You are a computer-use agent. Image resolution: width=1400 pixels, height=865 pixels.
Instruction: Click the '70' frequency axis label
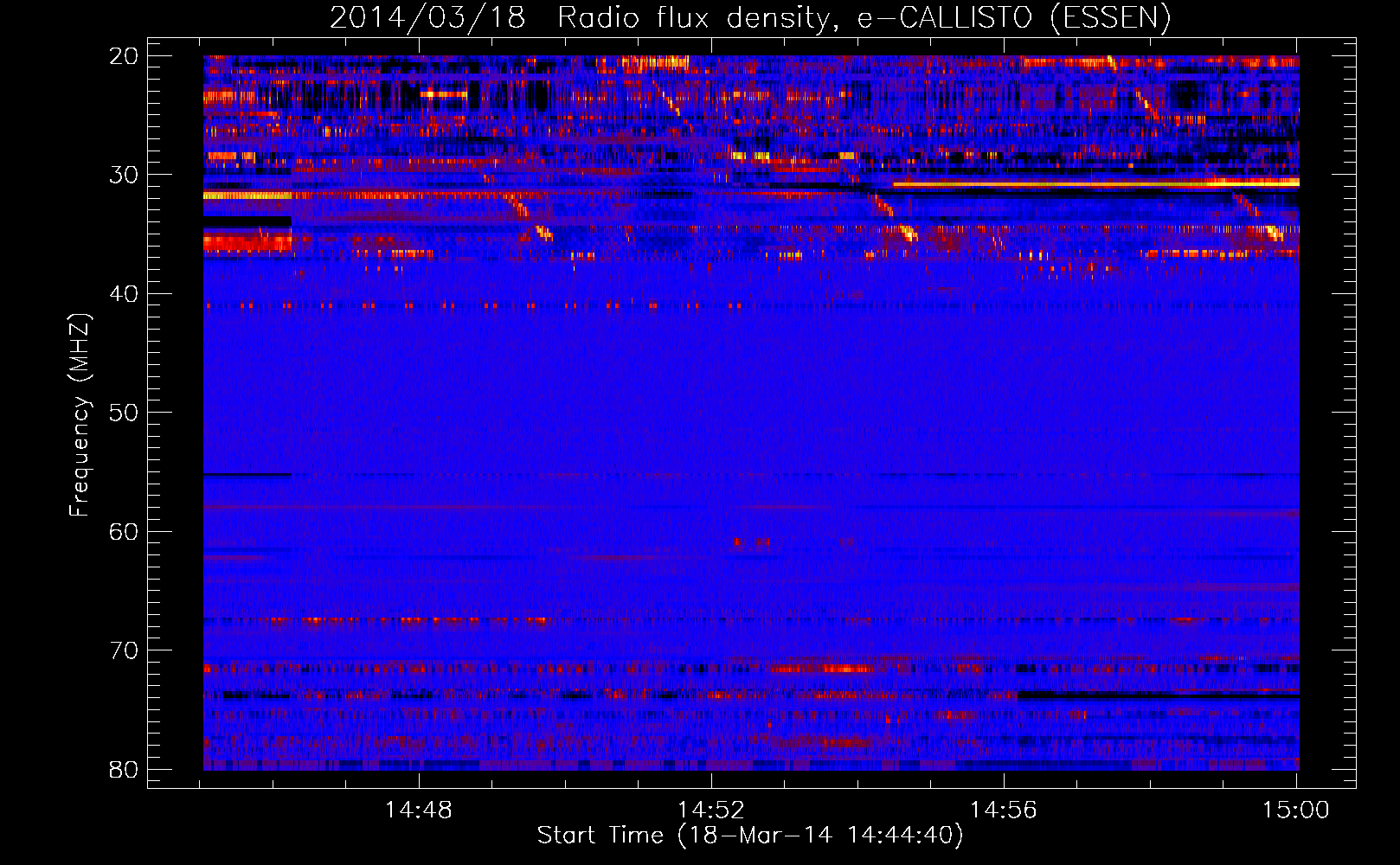[x=124, y=650]
